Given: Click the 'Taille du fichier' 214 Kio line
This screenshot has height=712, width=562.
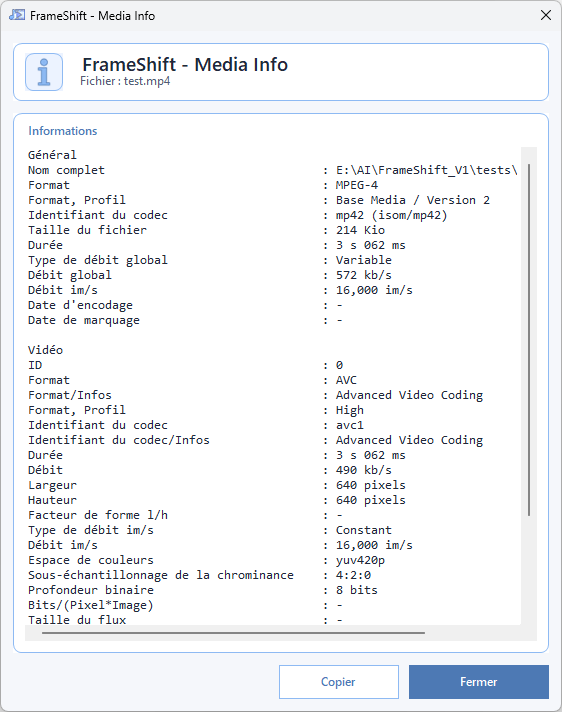Looking at the screenshot, I should (x=207, y=230).
